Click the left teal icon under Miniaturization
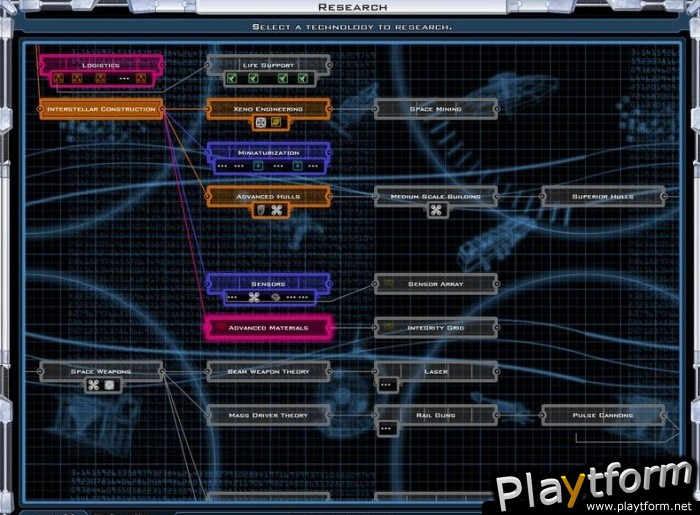This screenshot has width=700, height=515. (x=258, y=166)
